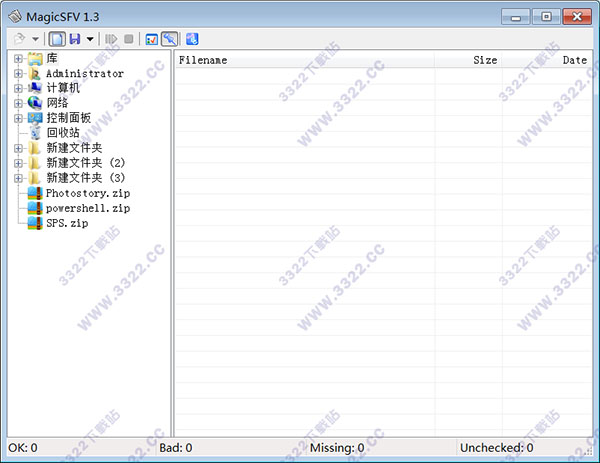Click the 回收站 recycle bin icon
This screenshot has height=463, width=600.
point(35,133)
